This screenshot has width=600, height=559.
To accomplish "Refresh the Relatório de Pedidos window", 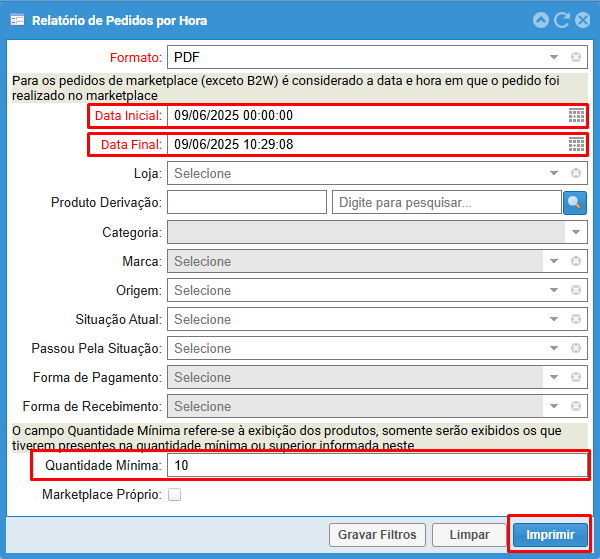I will pos(562,20).
